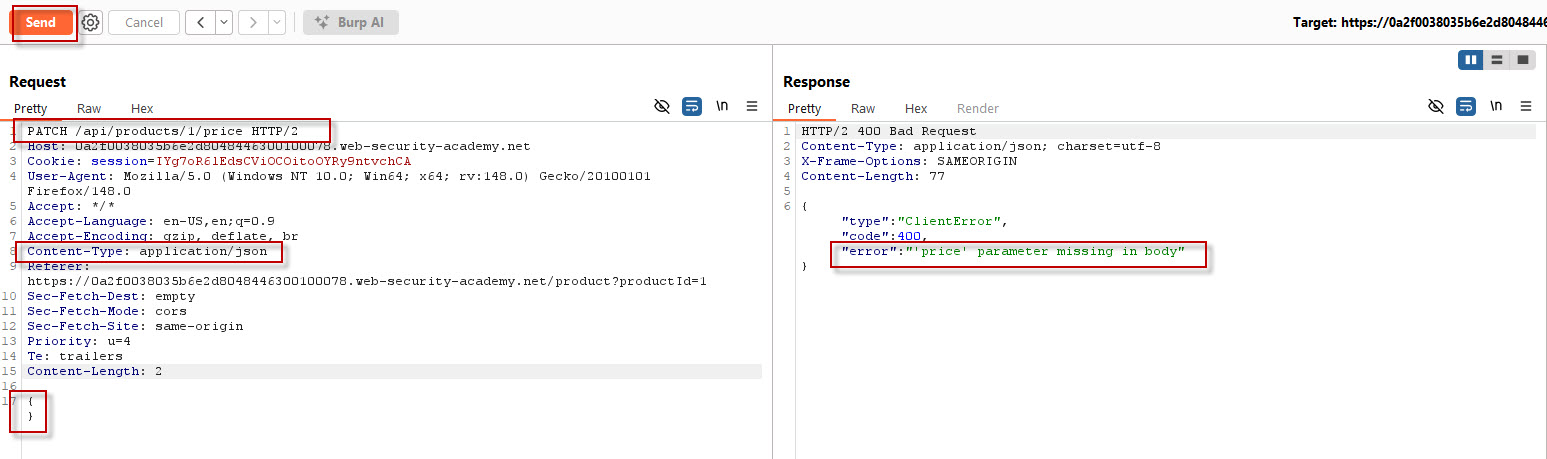This screenshot has height=459, width=1547.
Task: Switch Response panel to Hex tab
Action: point(916,108)
